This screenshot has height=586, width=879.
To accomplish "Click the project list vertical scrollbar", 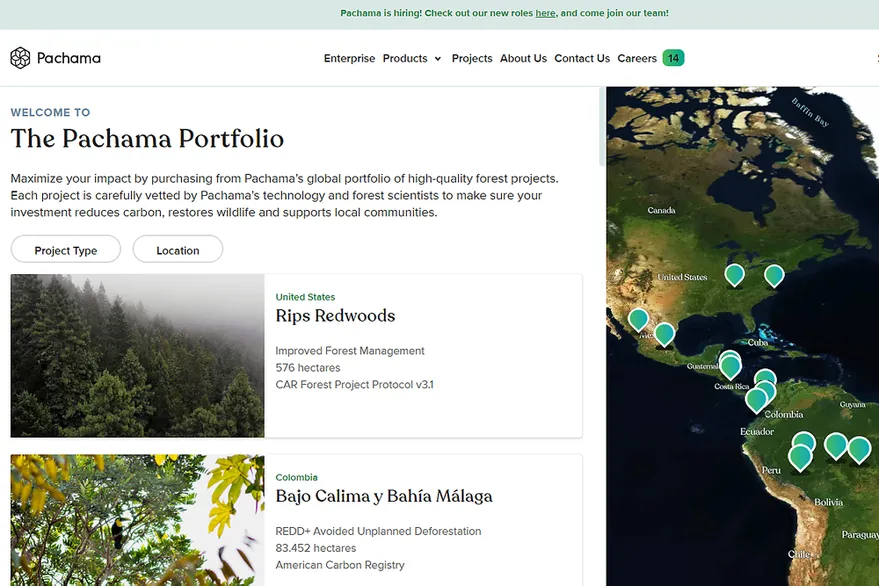I will (x=601, y=125).
